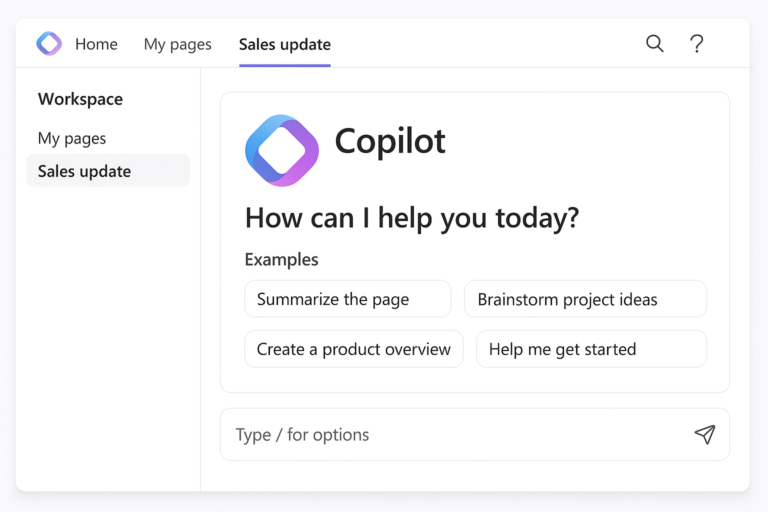Select the Sales update tab in top bar
This screenshot has height=512, width=768.
click(284, 44)
